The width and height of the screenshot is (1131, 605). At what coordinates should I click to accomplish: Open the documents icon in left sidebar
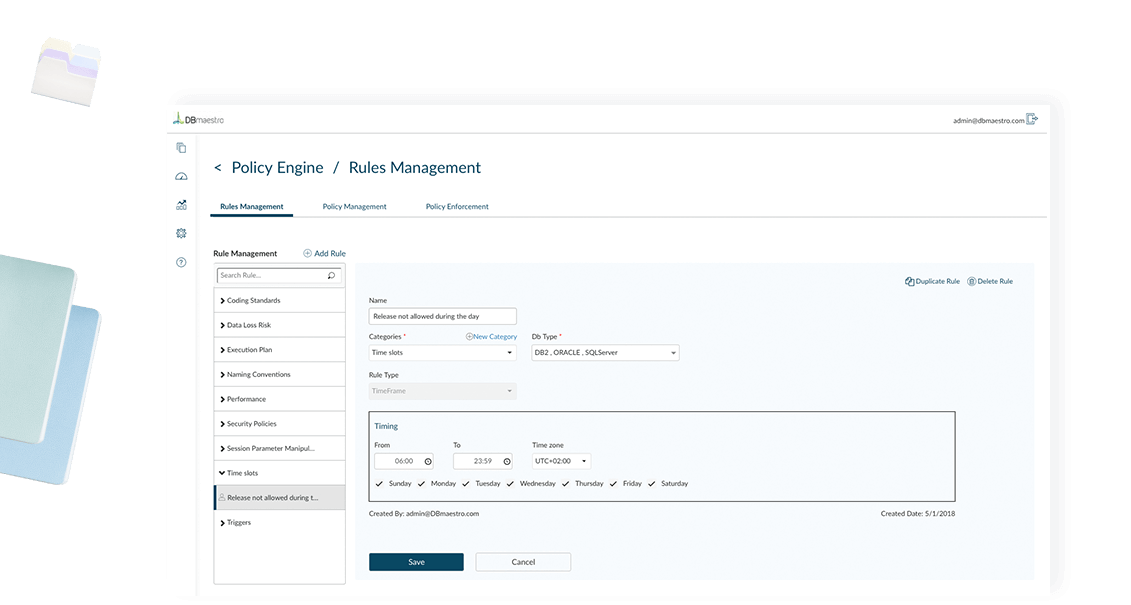click(x=181, y=148)
